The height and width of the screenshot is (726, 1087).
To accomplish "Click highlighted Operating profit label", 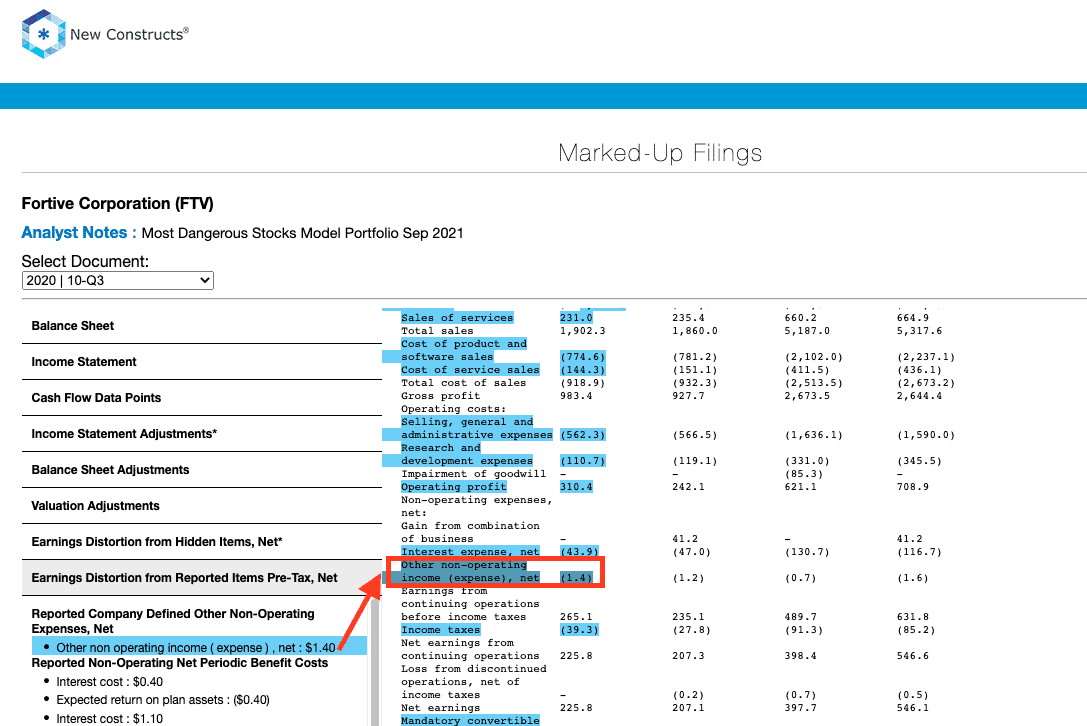I will pyautogui.click(x=453, y=487).
